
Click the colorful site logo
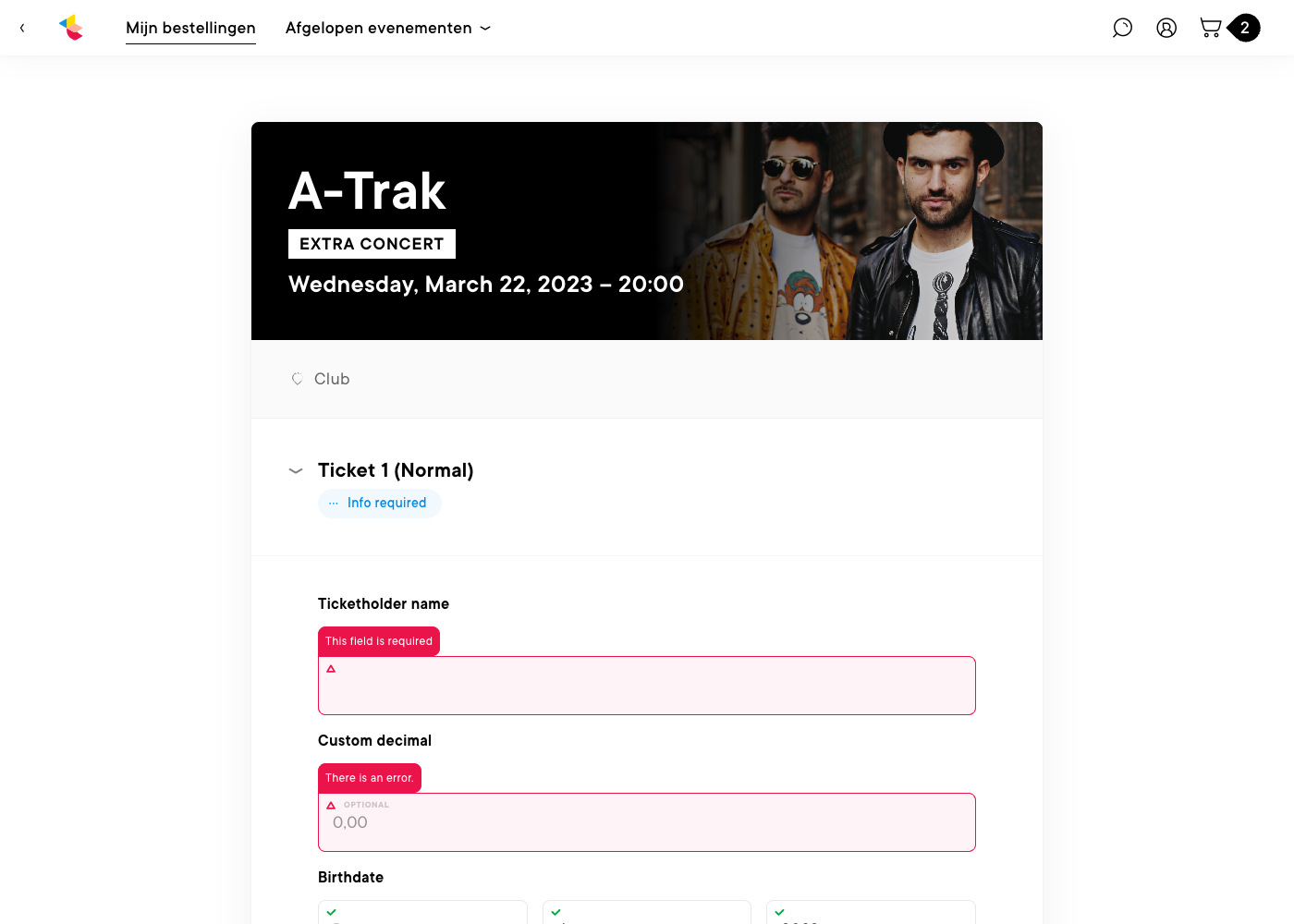tap(71, 28)
